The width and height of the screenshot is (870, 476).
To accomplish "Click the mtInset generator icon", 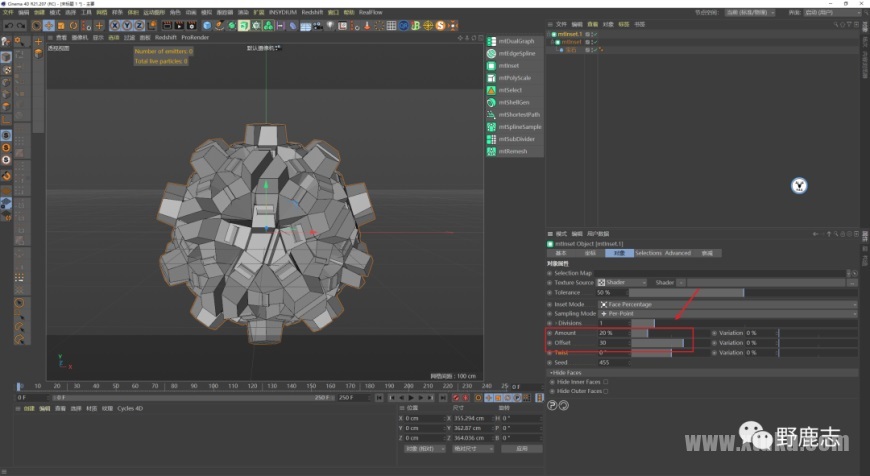I will click(x=491, y=65).
